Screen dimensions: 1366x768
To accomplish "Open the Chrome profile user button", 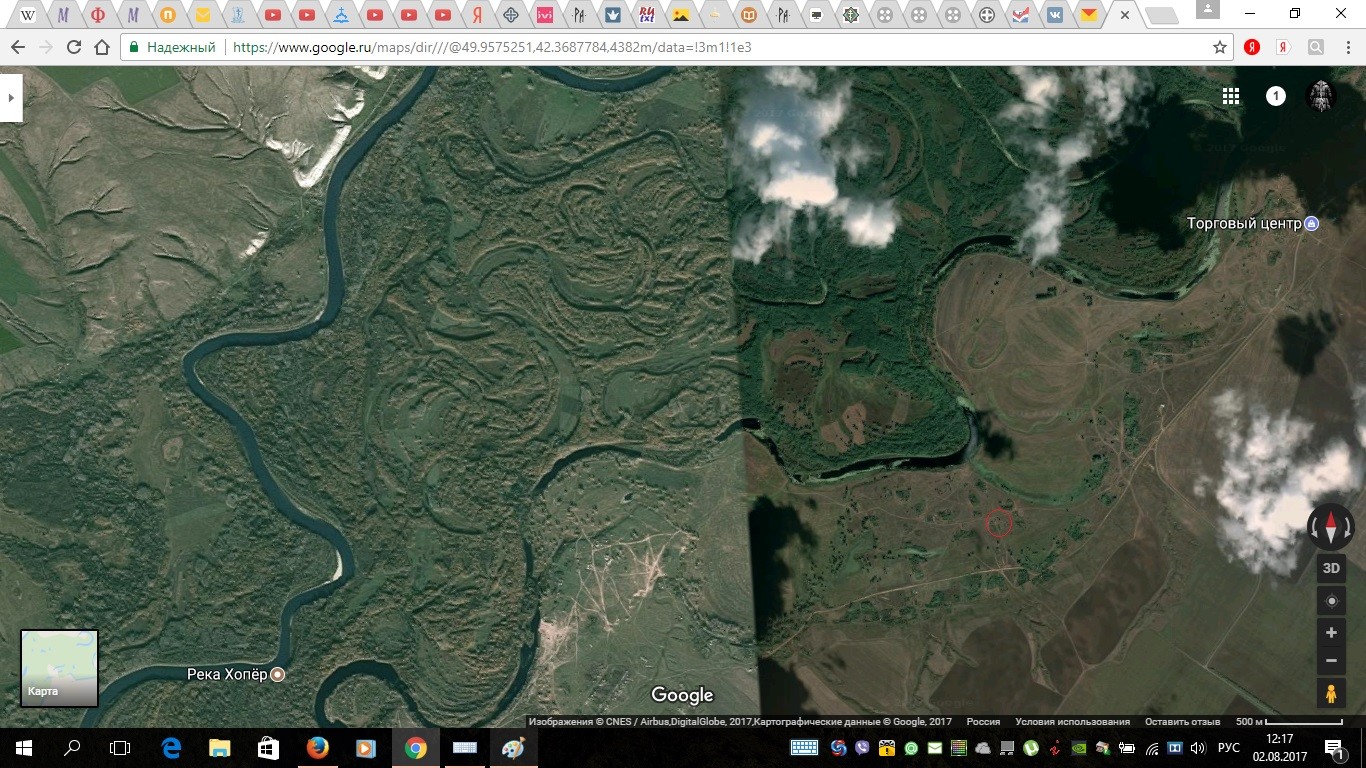I will (1208, 10).
